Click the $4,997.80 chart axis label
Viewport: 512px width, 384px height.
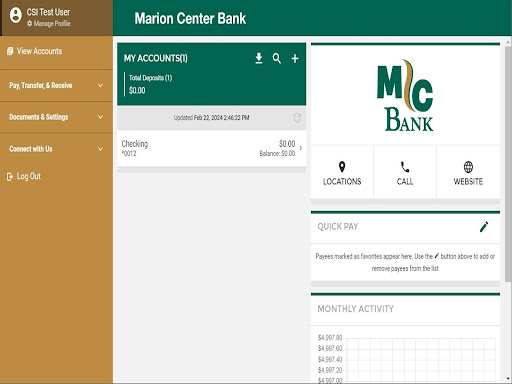(x=330, y=338)
